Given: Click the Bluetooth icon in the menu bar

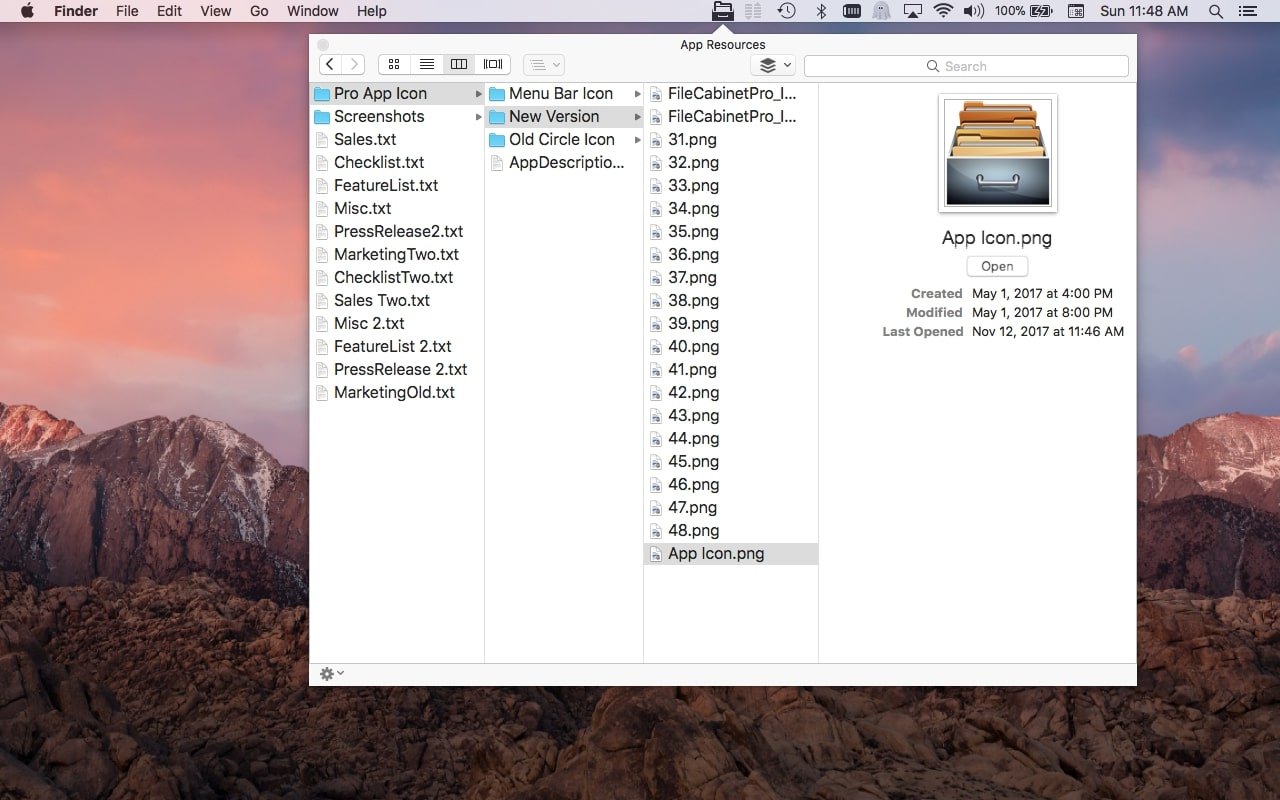Looking at the screenshot, I should point(822,11).
